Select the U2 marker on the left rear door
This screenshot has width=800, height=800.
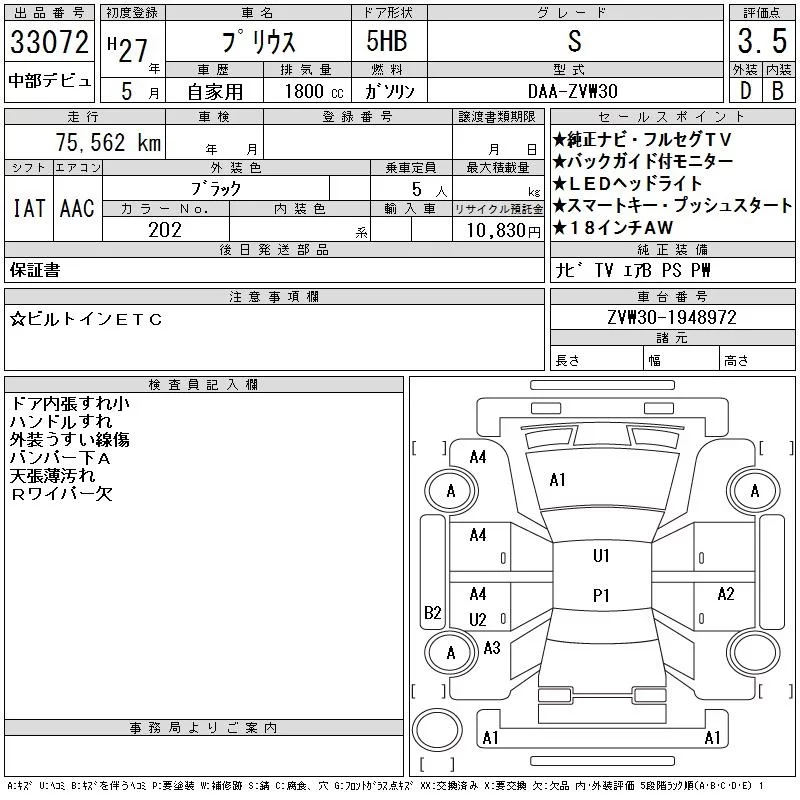click(x=478, y=619)
